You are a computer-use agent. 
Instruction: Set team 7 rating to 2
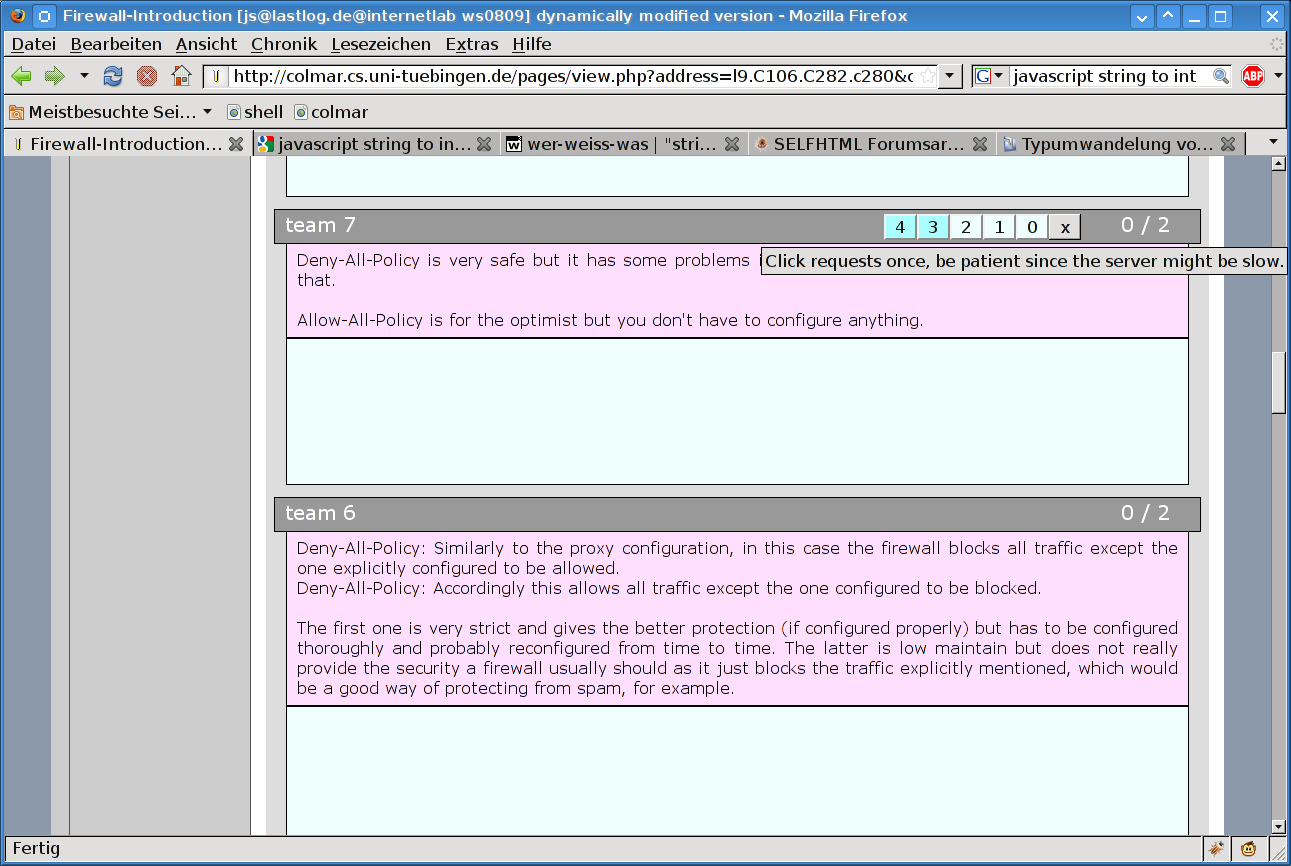tap(966, 227)
